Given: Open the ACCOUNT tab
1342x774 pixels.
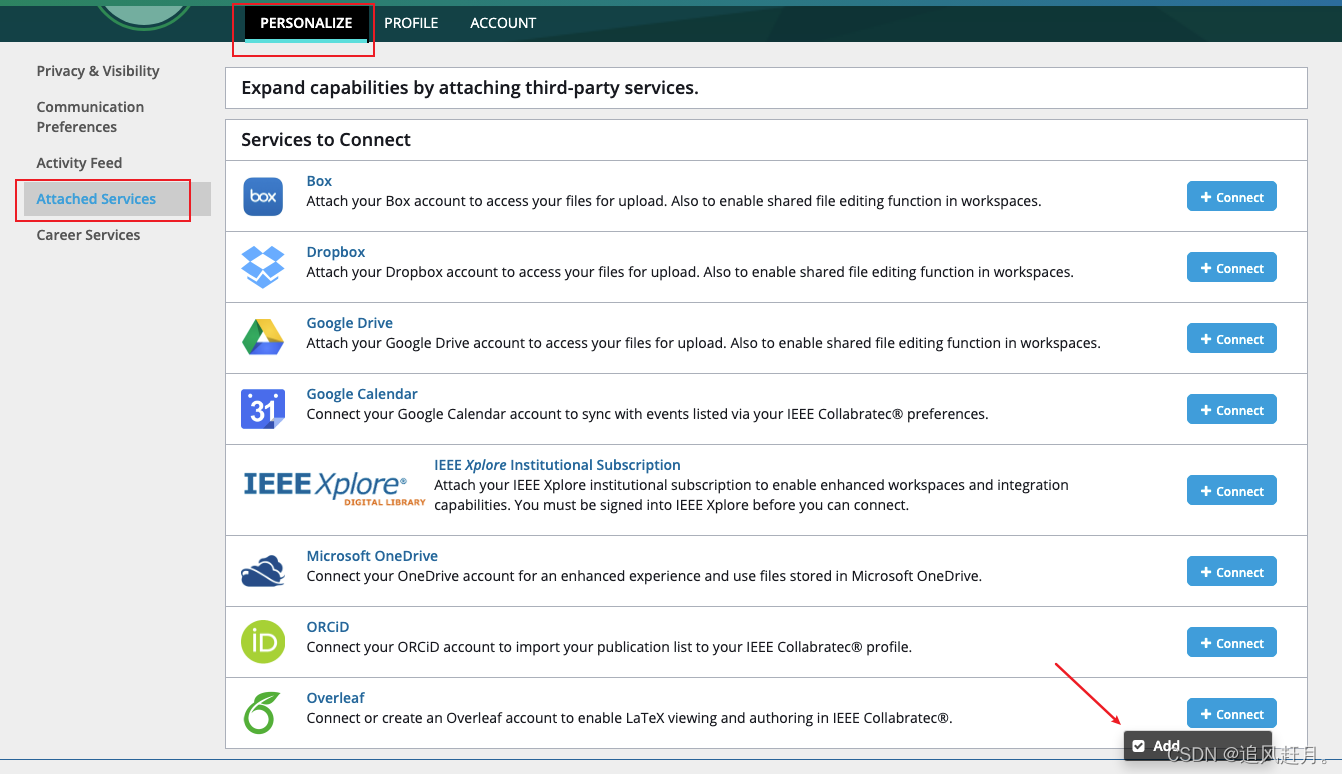Looking at the screenshot, I should click(x=503, y=22).
